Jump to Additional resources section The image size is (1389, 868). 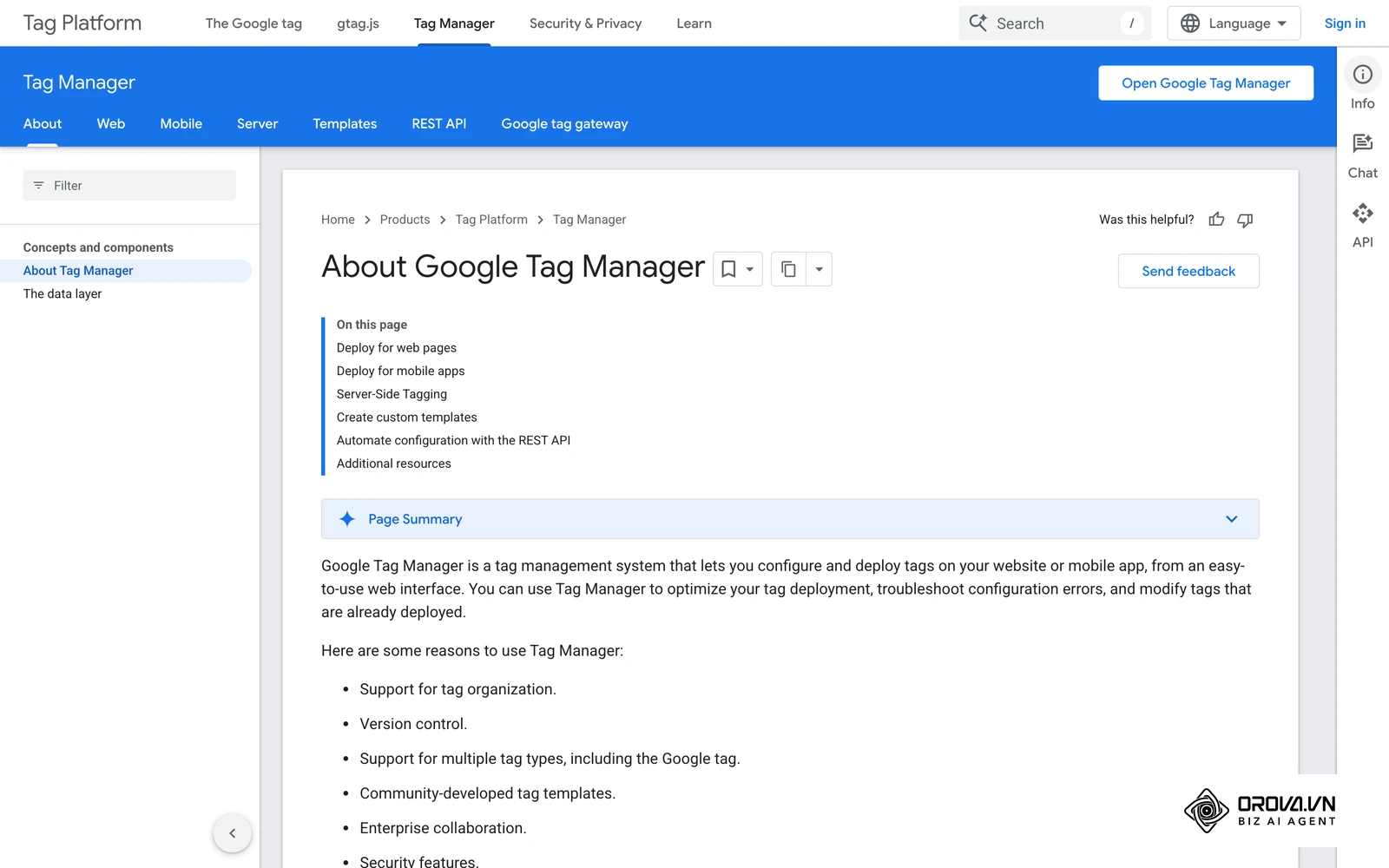coord(393,464)
